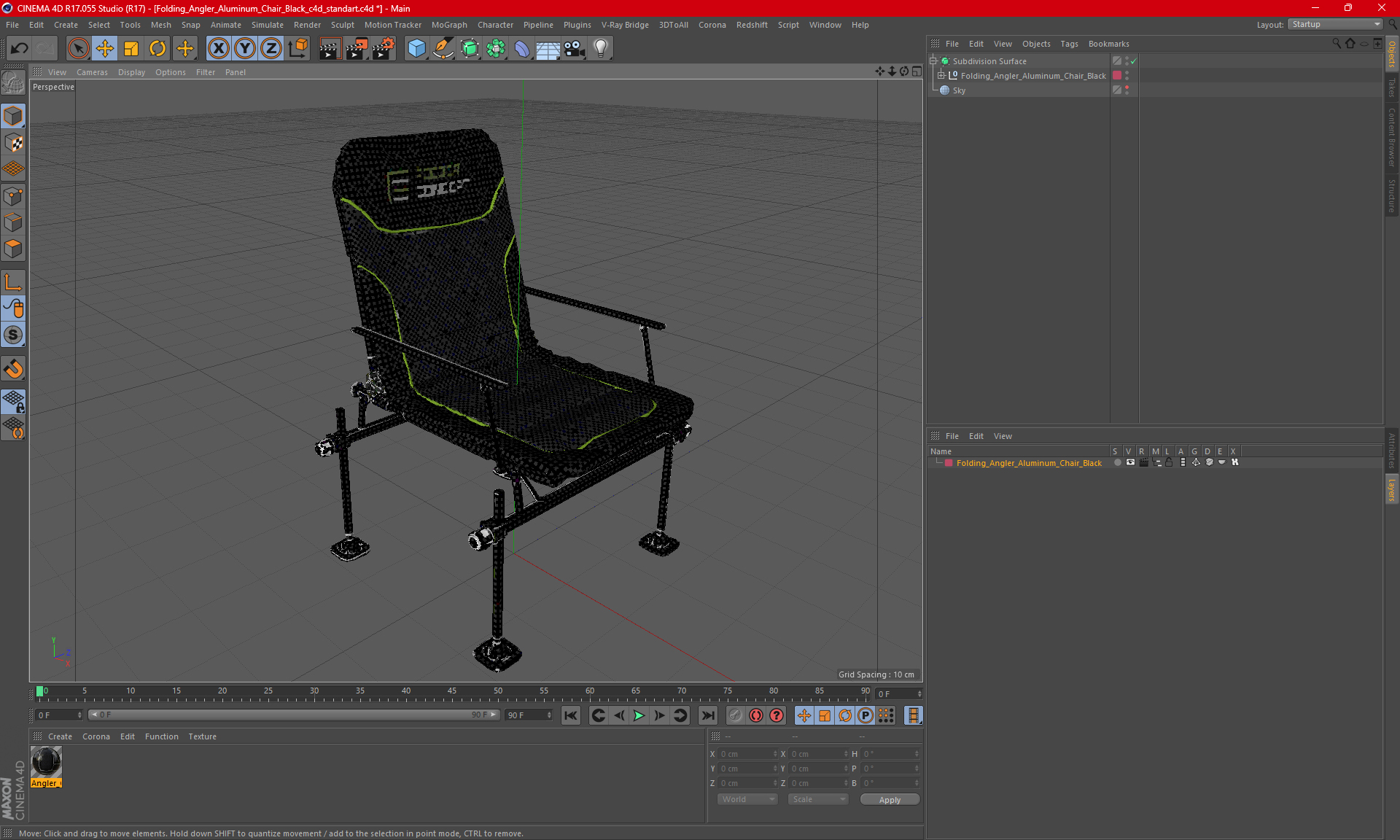Open World coordinate dropdown
This screenshot has height=840, width=1400.
[747, 799]
